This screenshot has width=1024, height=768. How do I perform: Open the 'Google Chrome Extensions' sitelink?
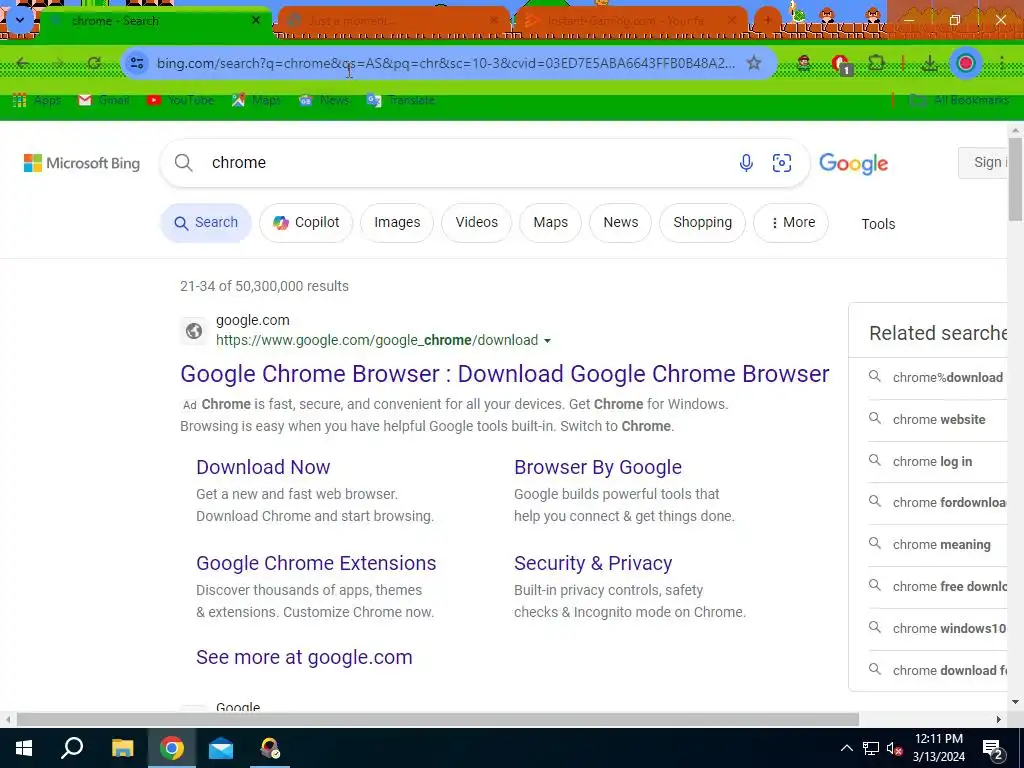coord(316,564)
